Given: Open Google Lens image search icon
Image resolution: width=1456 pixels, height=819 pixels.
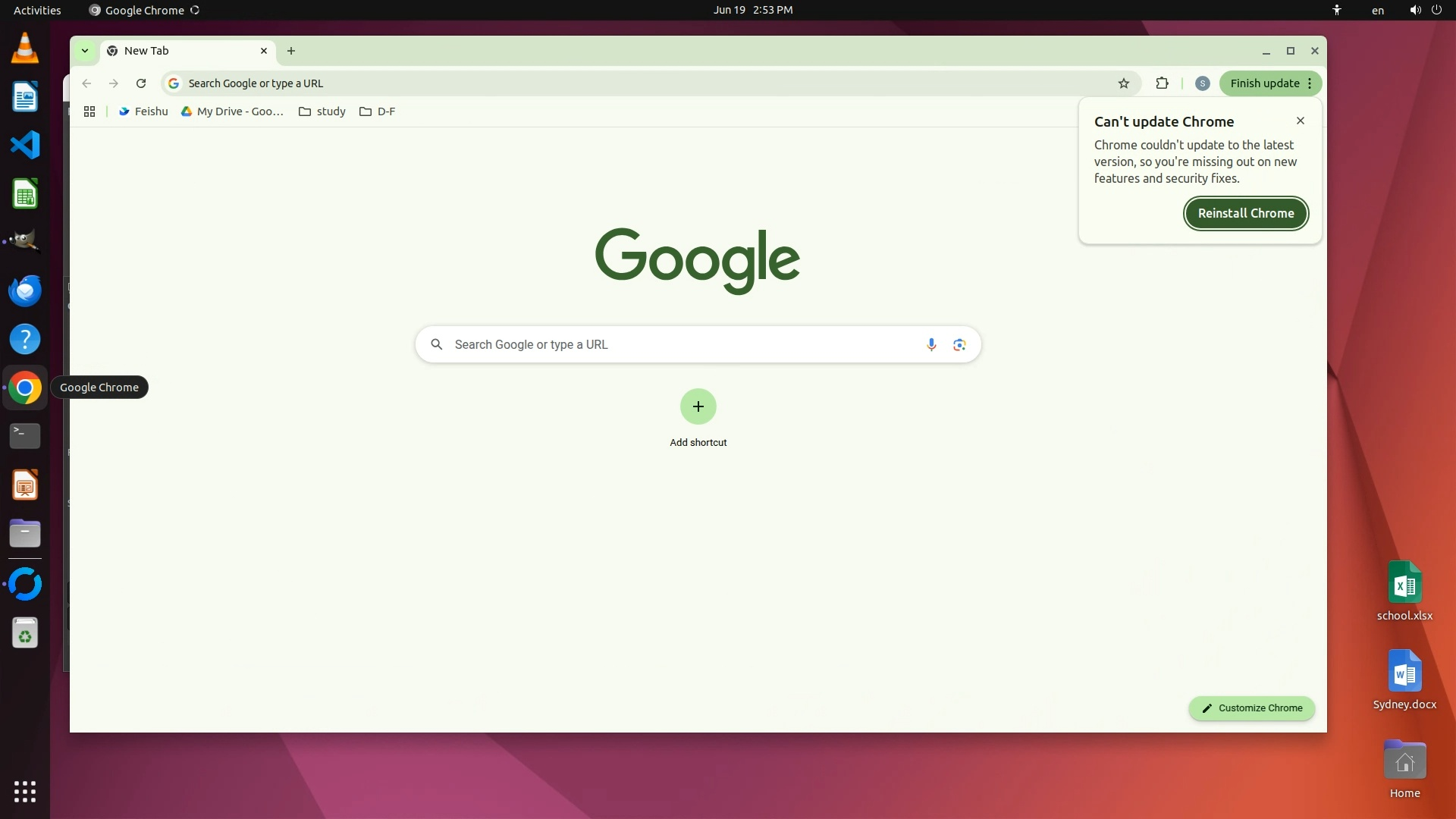Looking at the screenshot, I should click(x=959, y=345).
